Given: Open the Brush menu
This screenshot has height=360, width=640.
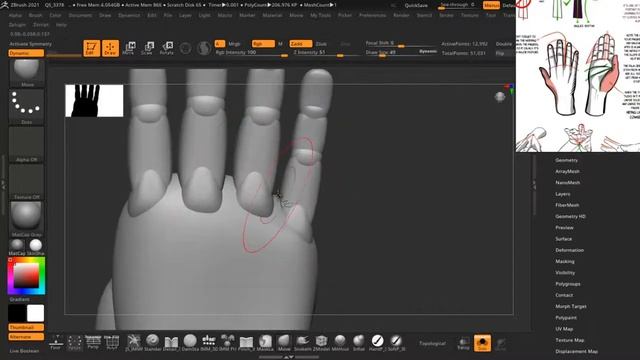Looking at the screenshot, I should click(x=36, y=15).
